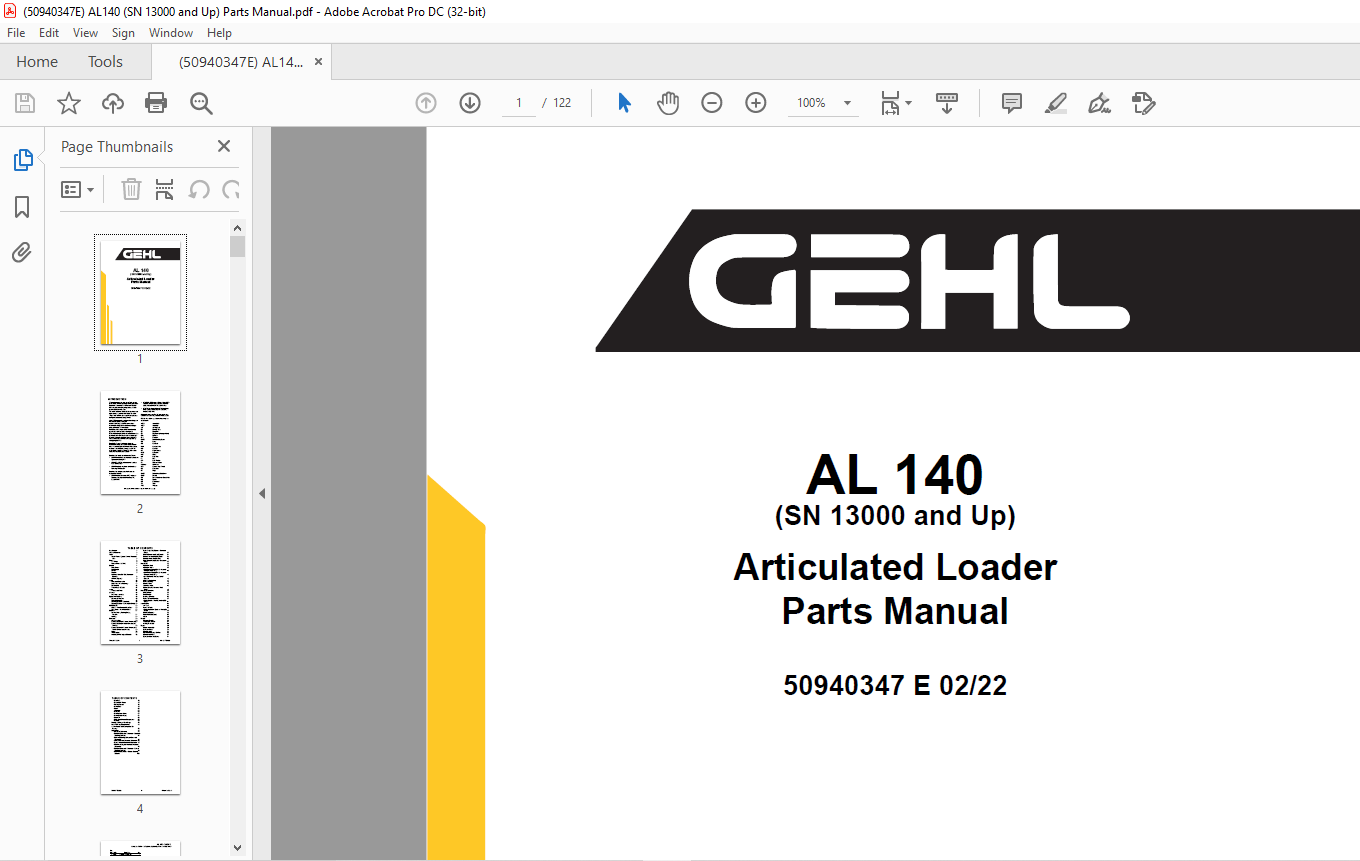
Task: Open the Window menu
Action: click(x=171, y=33)
